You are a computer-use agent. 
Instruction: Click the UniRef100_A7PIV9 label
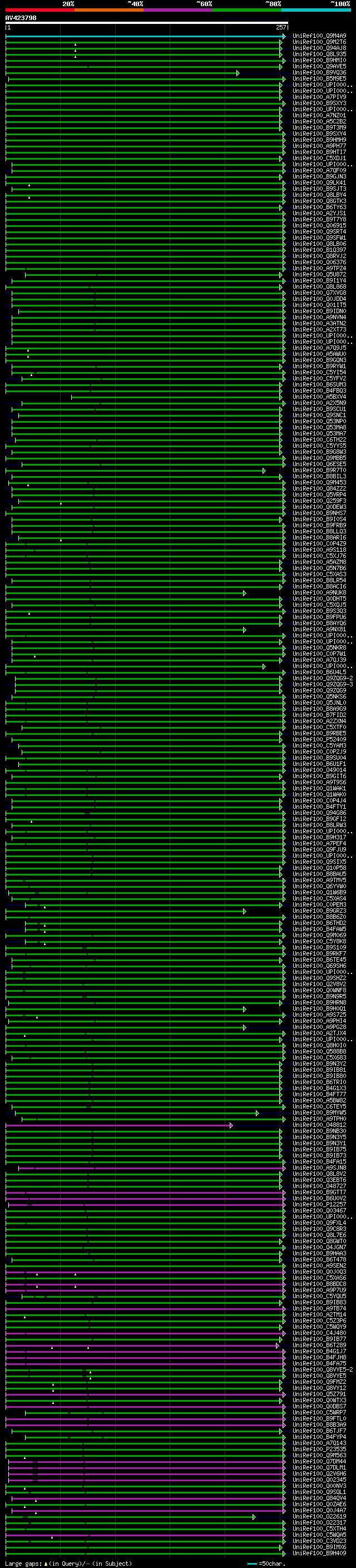(319, 97)
